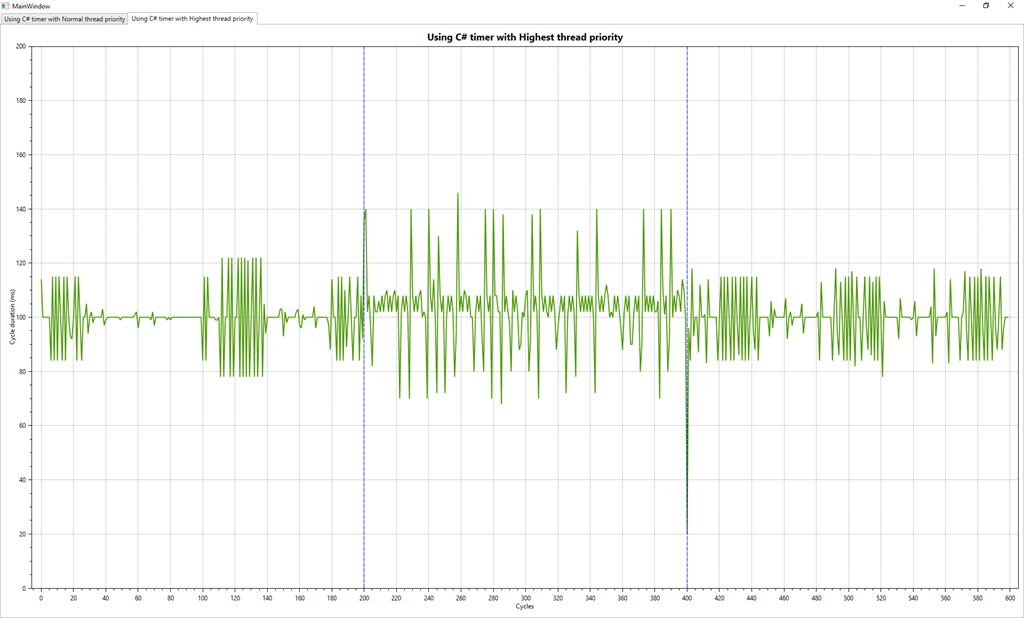Click the MainWindow app icon in title bar
Image resolution: width=1024 pixels, height=618 pixels.
tap(5, 5)
